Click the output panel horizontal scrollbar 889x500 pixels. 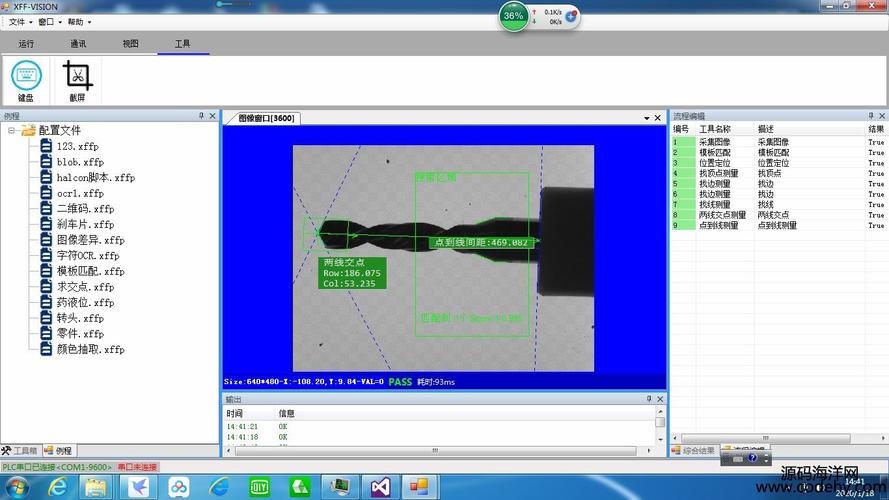tap(435, 451)
